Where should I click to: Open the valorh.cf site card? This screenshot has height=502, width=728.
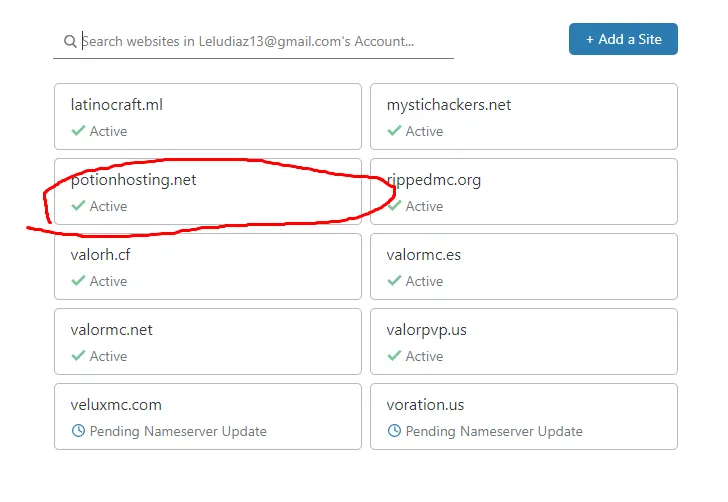click(208, 266)
